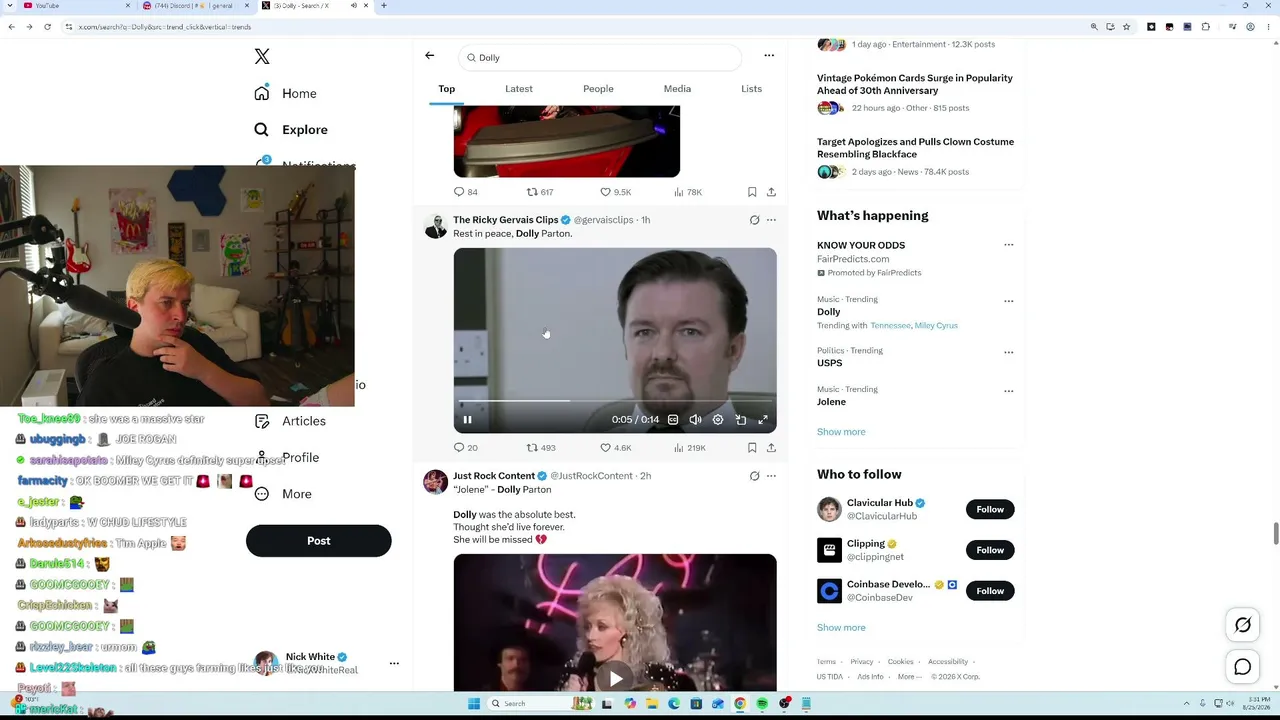This screenshot has height=720, width=1280.
Task: Open the Vintage Pokémon Cards news story
Action: [915, 84]
